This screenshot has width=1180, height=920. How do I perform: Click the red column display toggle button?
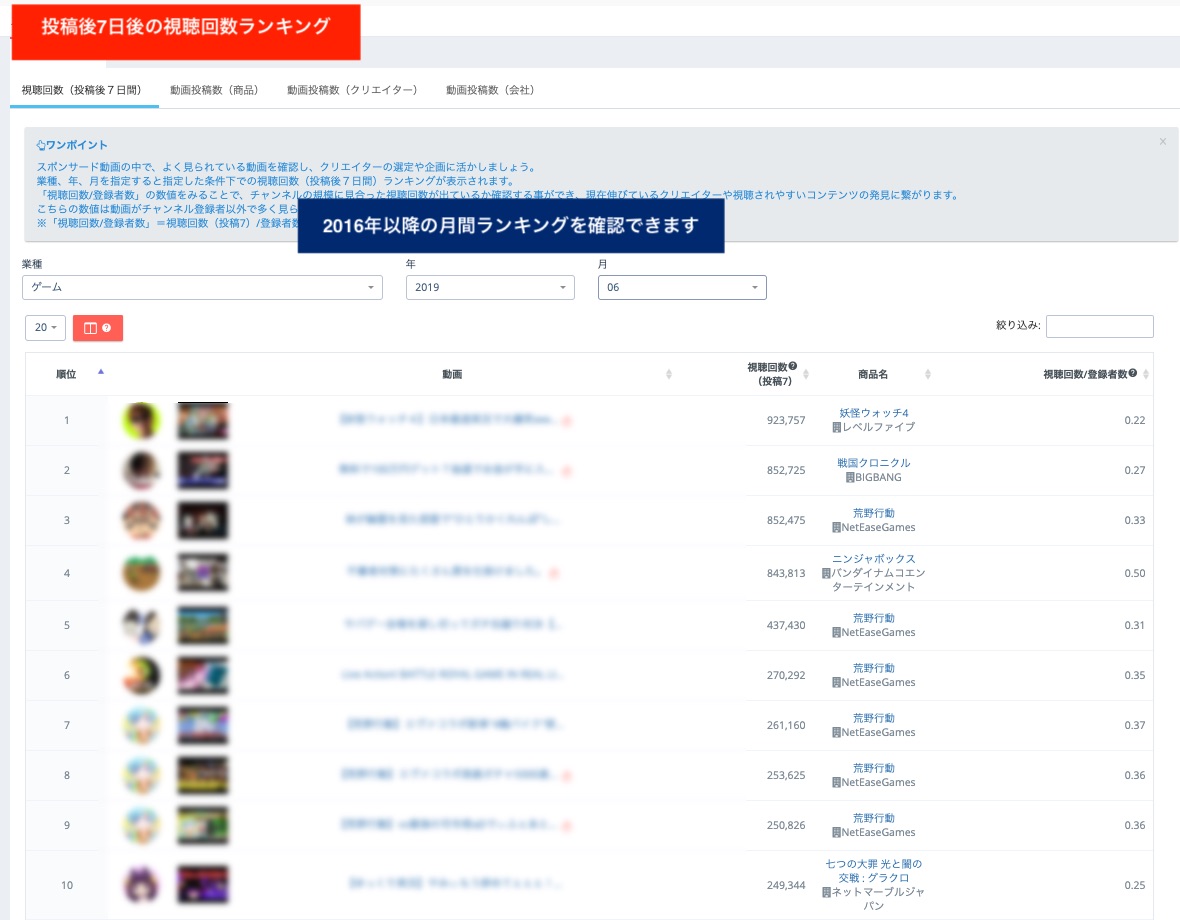(97, 328)
